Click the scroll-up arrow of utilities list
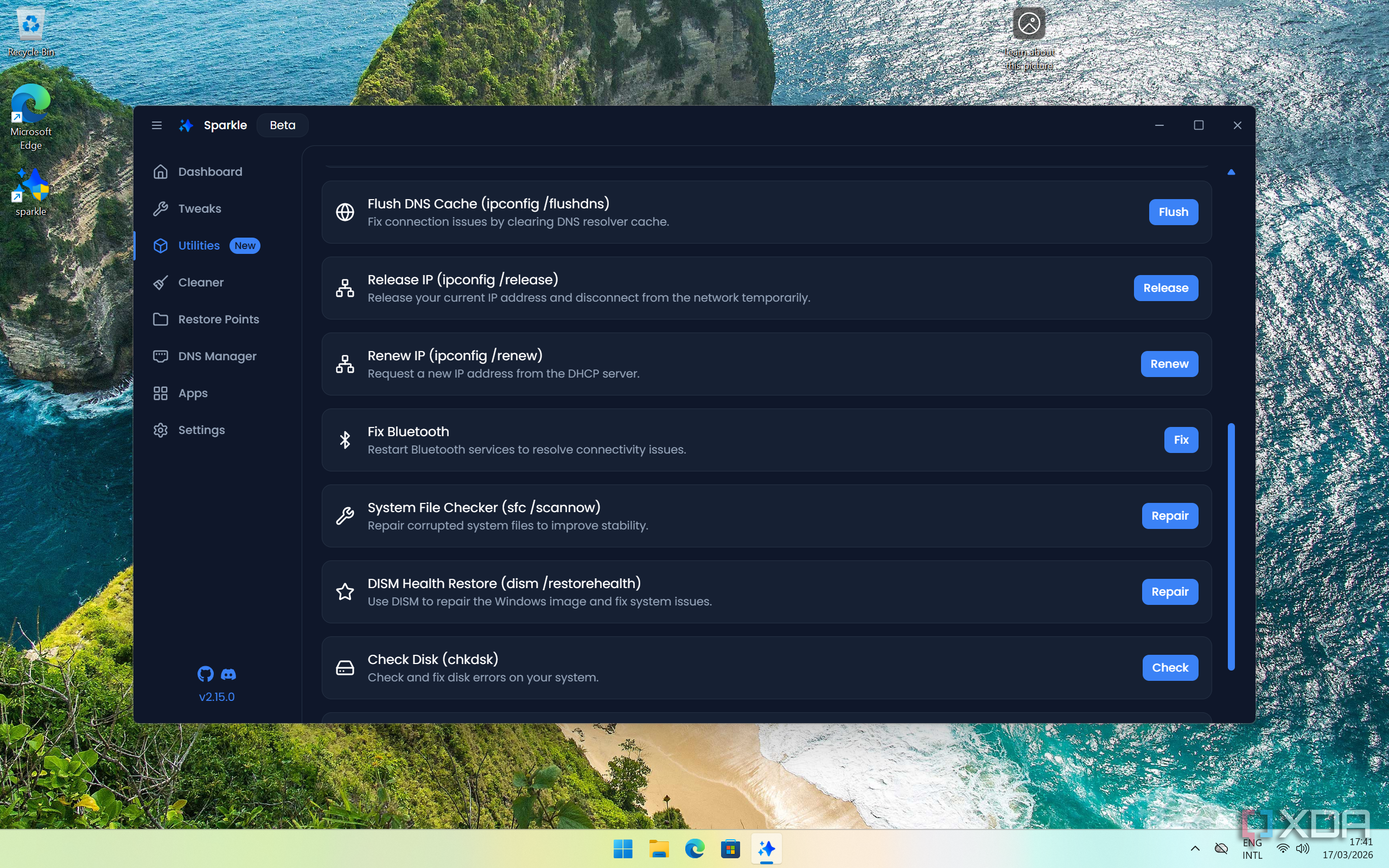 pos(1231,172)
